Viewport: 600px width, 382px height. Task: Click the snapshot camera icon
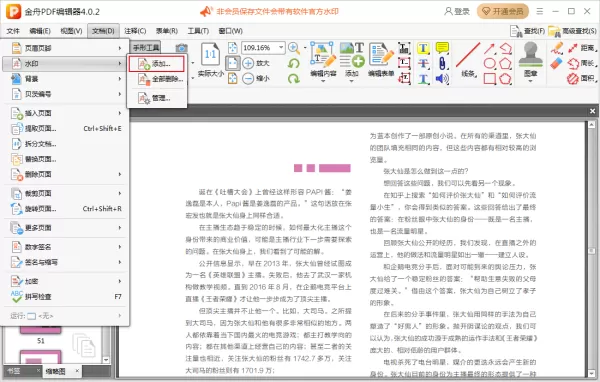coord(181,48)
